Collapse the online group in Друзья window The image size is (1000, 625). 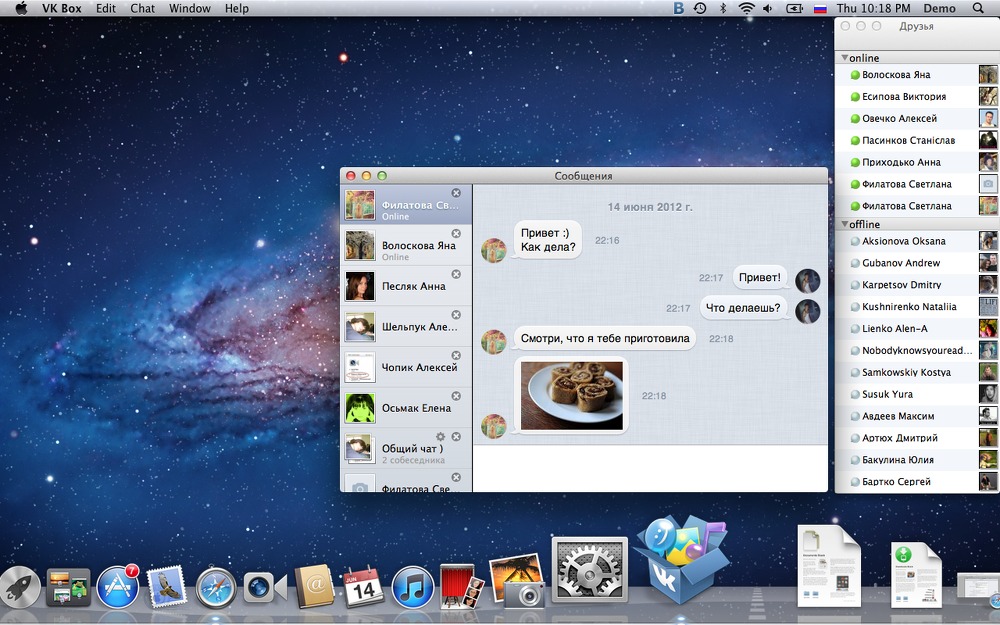pyautogui.click(x=844, y=58)
